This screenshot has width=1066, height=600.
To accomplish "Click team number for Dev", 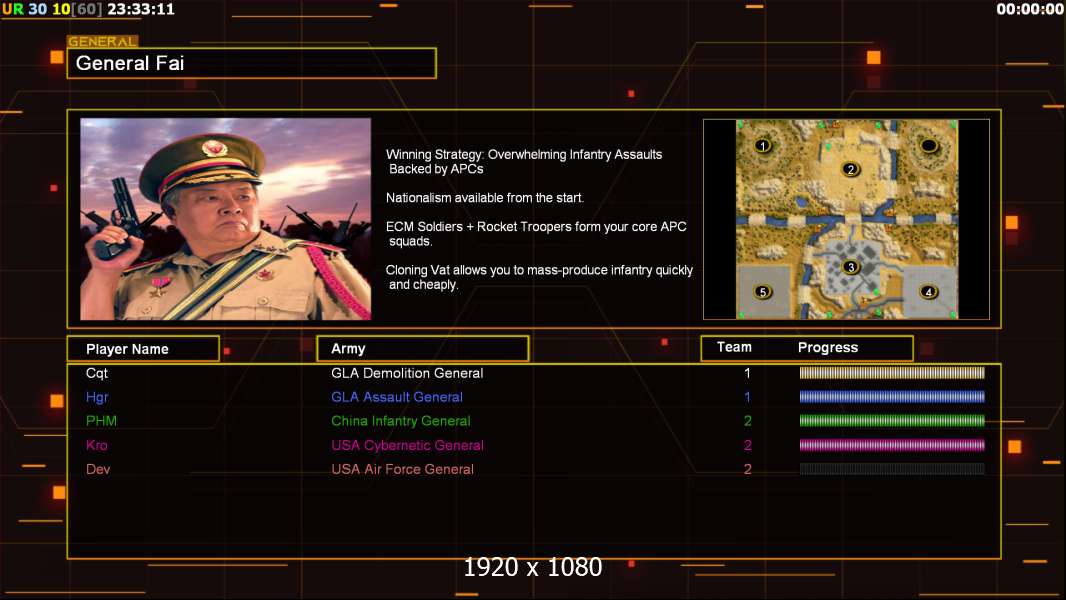I will pyautogui.click(x=747, y=469).
